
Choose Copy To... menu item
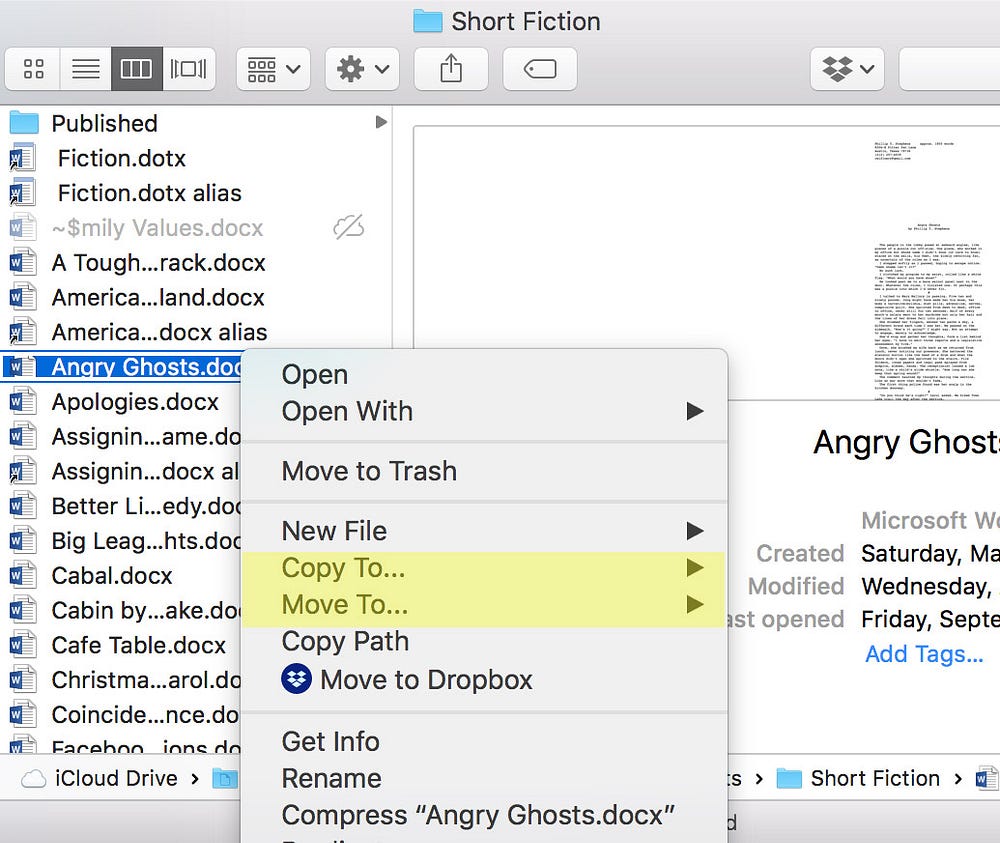point(485,568)
